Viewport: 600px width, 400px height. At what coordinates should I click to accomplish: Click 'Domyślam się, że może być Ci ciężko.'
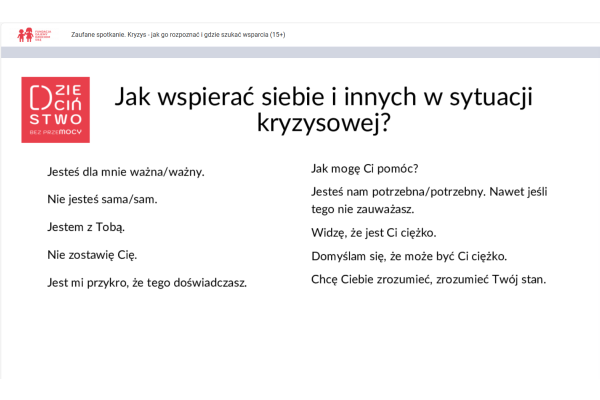[x=409, y=256]
